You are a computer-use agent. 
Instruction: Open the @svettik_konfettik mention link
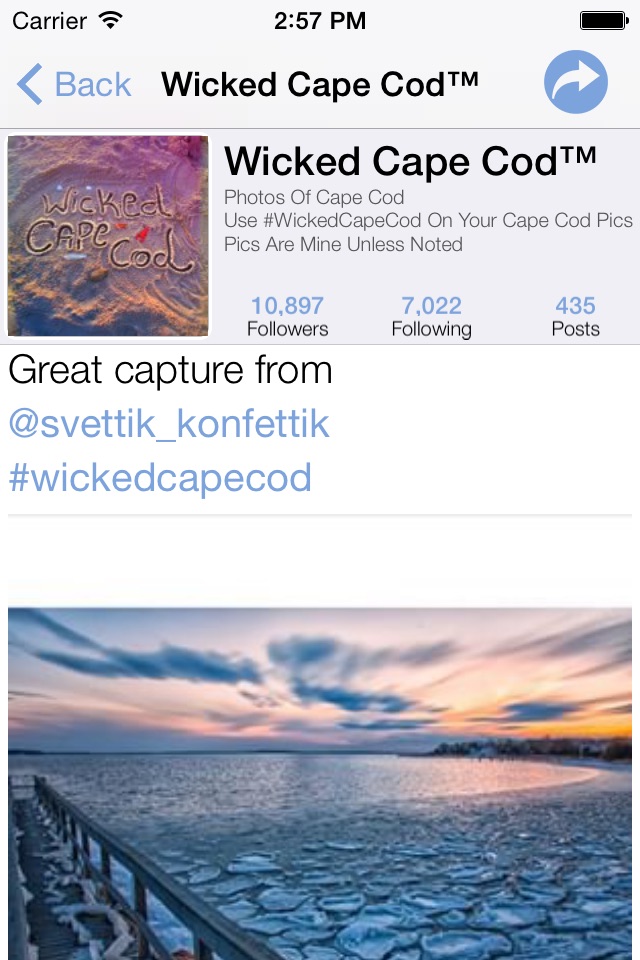click(x=169, y=424)
